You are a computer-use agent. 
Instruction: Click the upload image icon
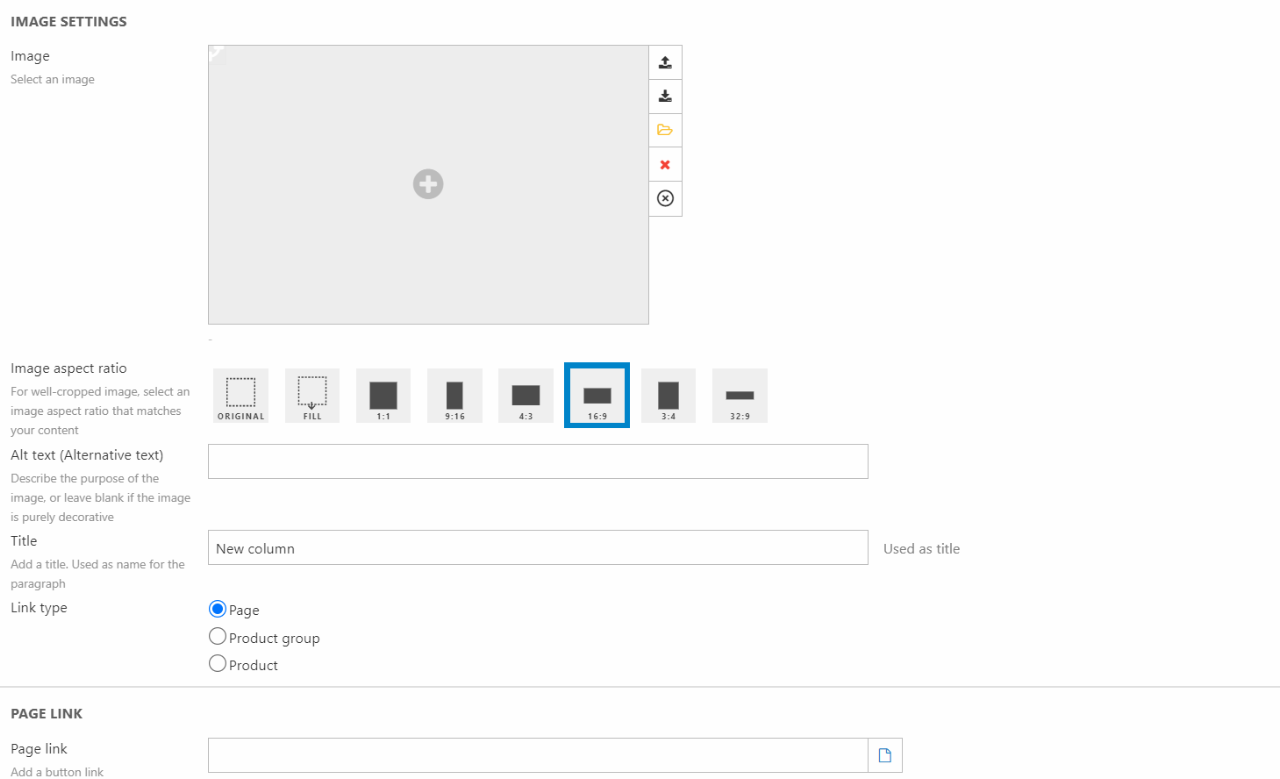665,62
